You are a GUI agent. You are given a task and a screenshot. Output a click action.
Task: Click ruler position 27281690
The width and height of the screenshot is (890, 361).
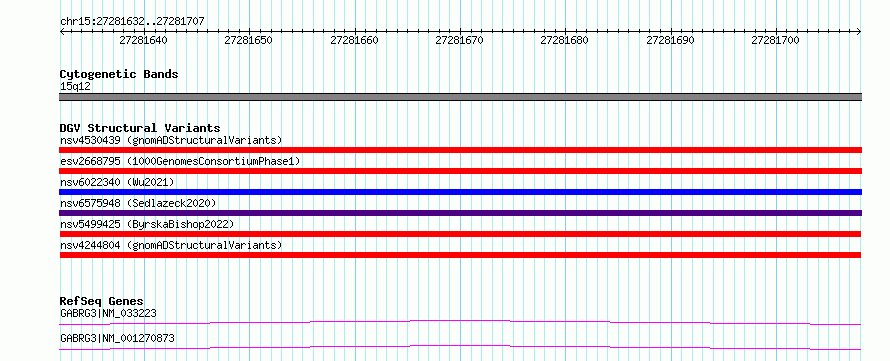pyautogui.click(x=670, y=40)
